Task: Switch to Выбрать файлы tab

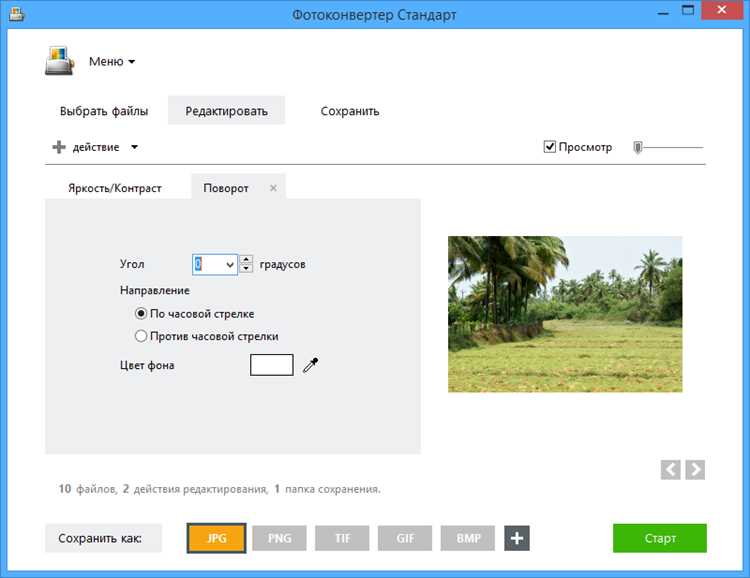Action: click(x=104, y=111)
